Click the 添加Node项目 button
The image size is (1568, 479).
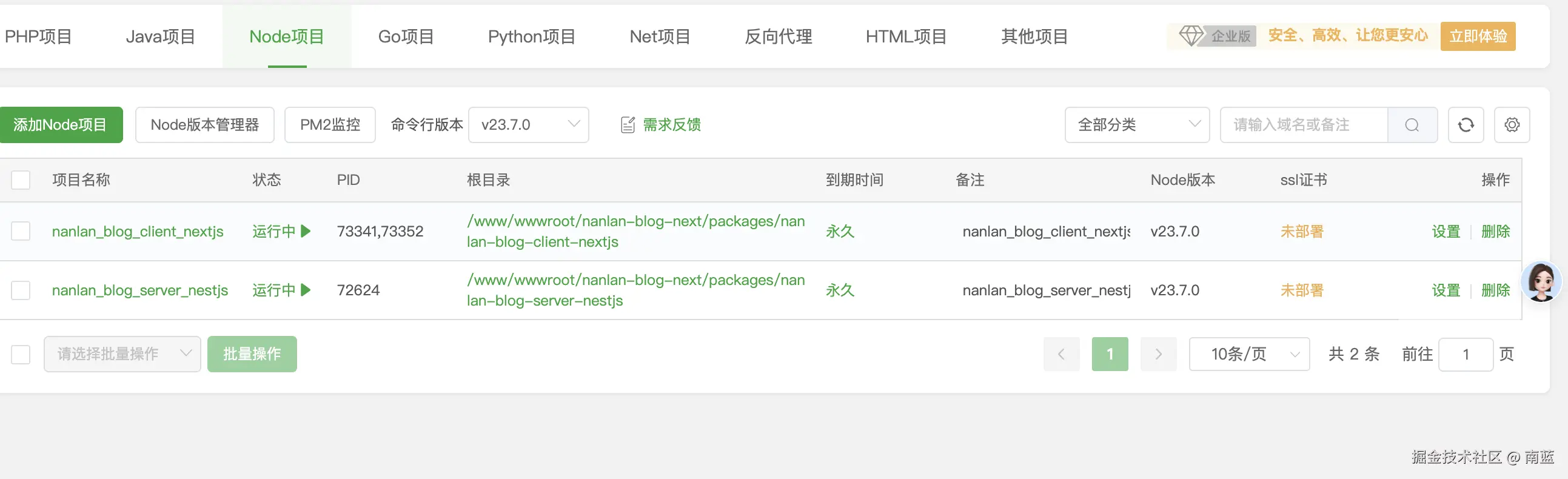[60, 125]
